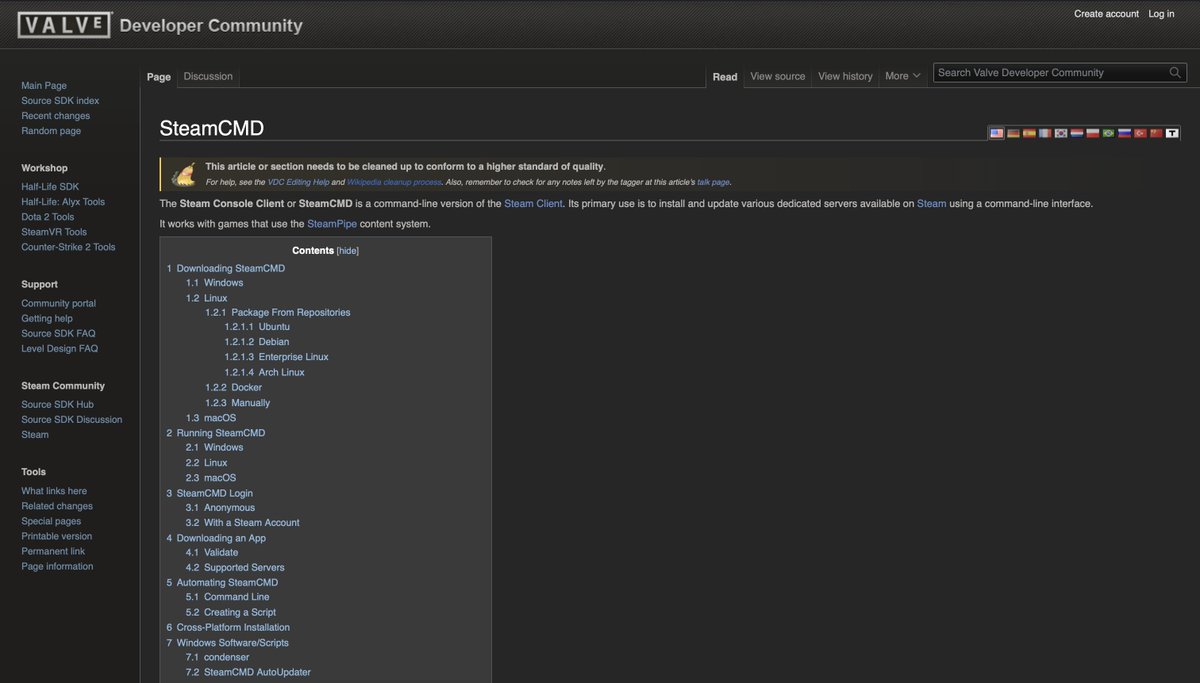
Task: Open Community portal link
Action: point(59,304)
